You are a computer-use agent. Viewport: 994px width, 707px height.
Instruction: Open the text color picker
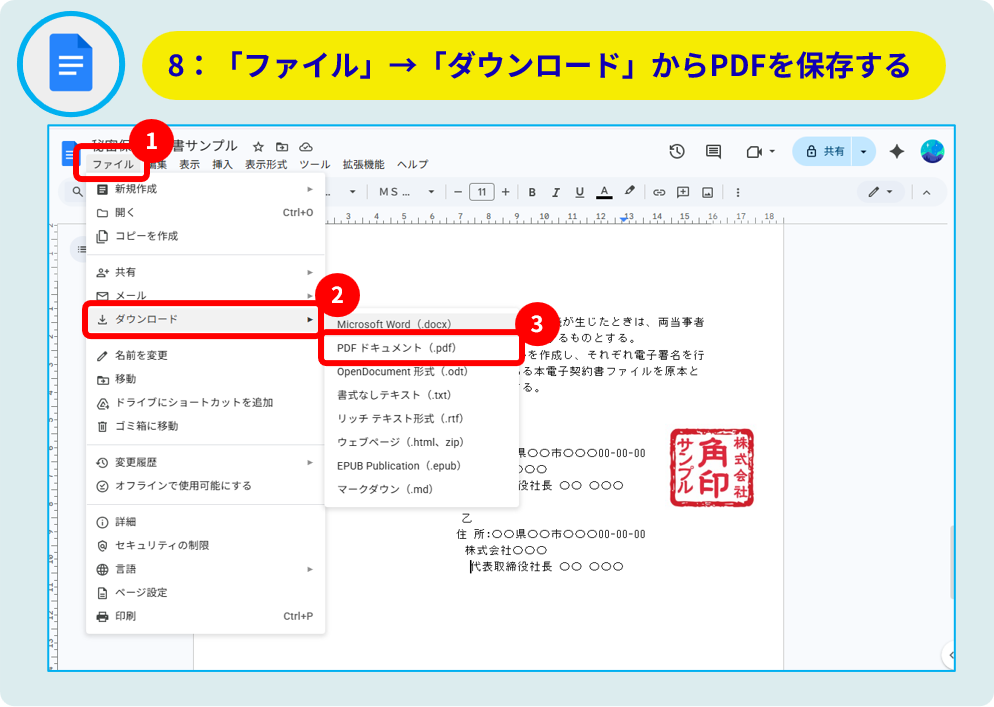604,192
